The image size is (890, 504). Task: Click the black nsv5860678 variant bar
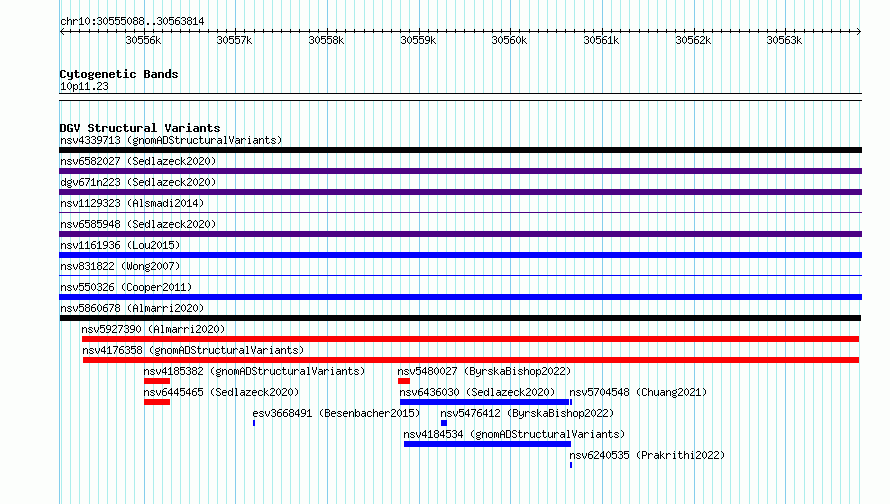click(460, 318)
